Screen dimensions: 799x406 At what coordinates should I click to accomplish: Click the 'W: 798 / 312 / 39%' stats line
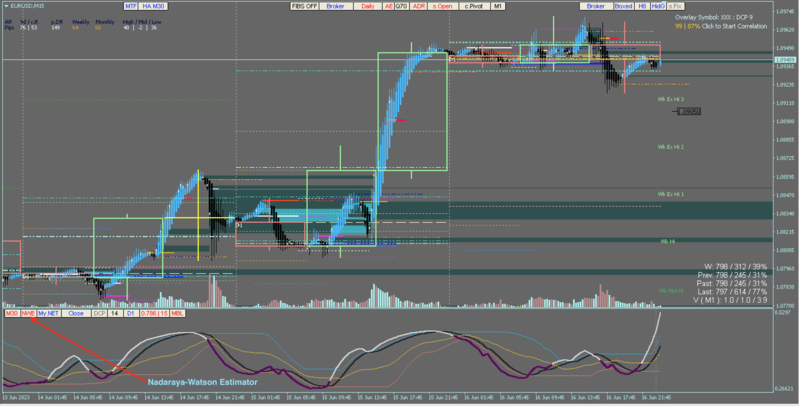pos(735,267)
